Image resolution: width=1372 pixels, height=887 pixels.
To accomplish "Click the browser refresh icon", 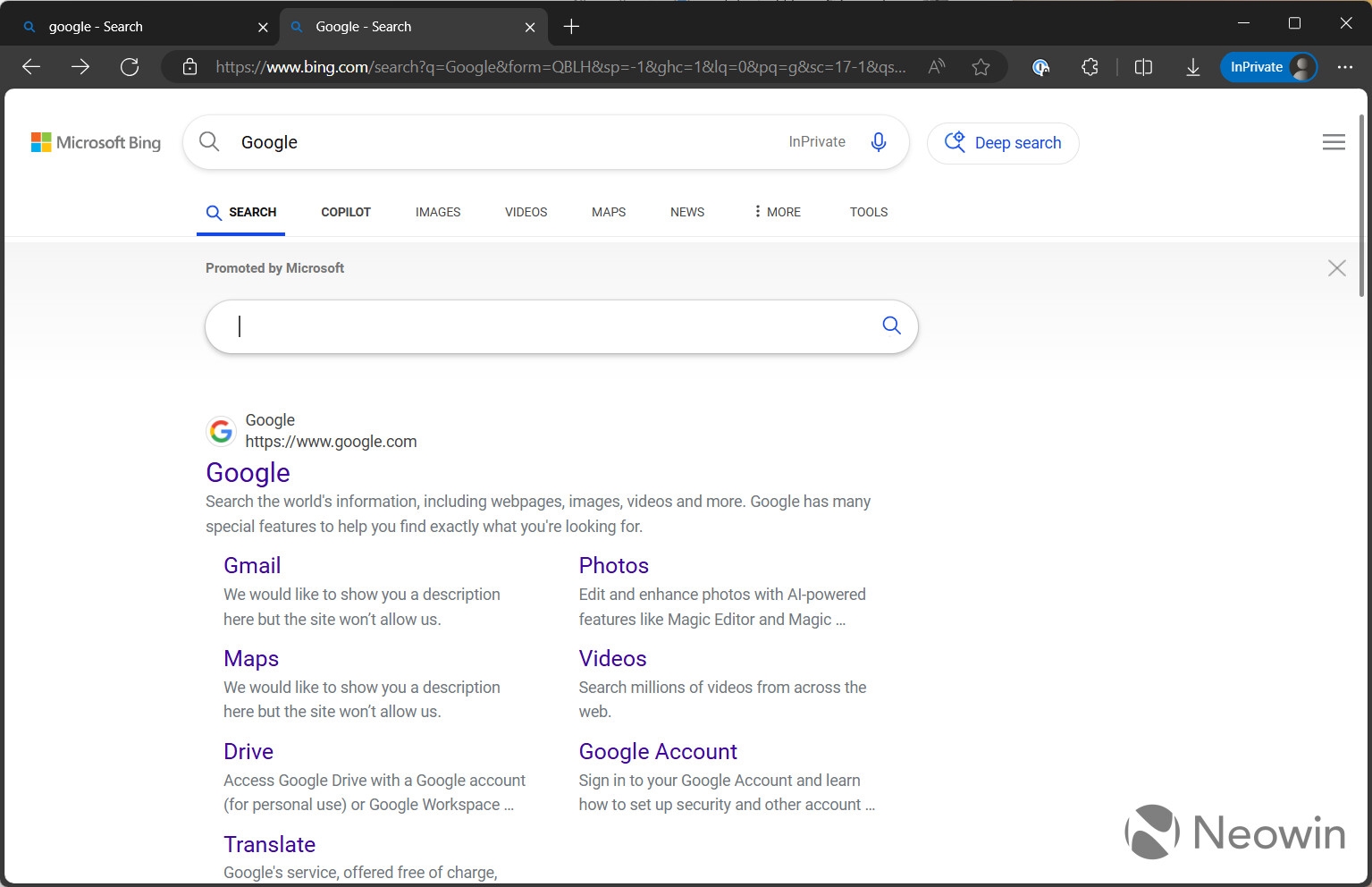I will pos(130,67).
